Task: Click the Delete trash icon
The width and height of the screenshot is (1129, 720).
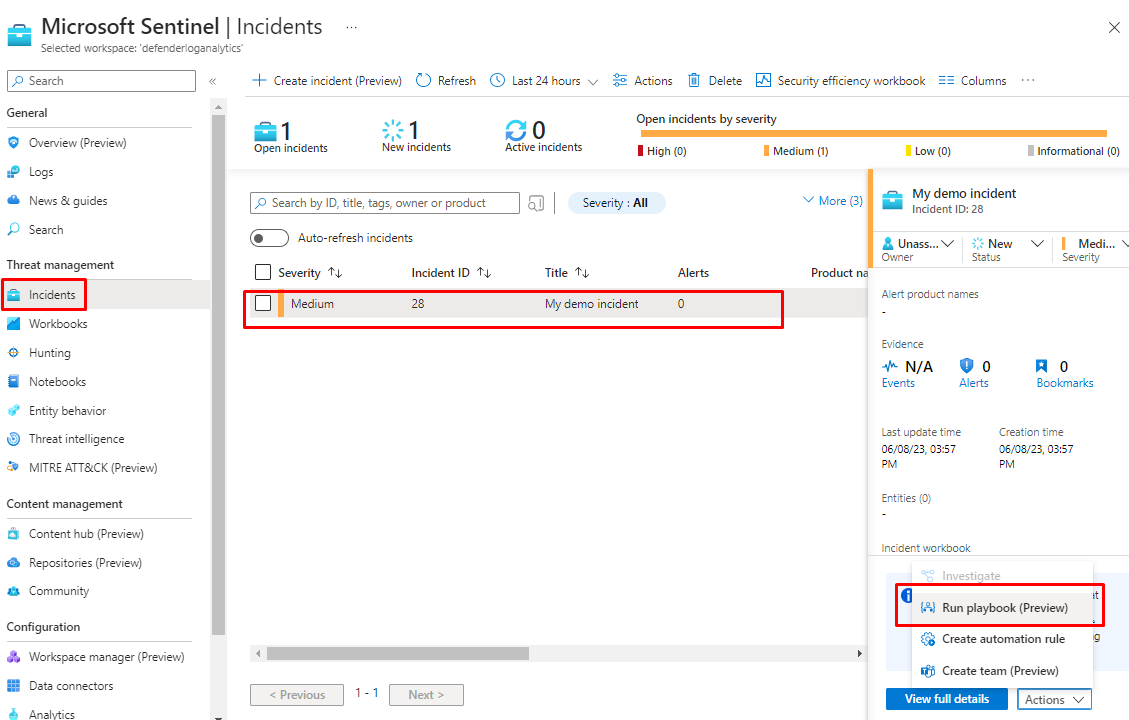Action: pos(694,81)
